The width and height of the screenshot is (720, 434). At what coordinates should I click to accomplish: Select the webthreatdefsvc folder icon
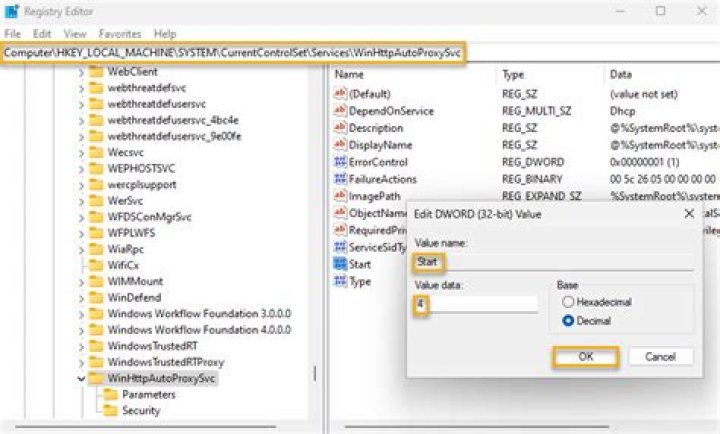tap(96, 88)
